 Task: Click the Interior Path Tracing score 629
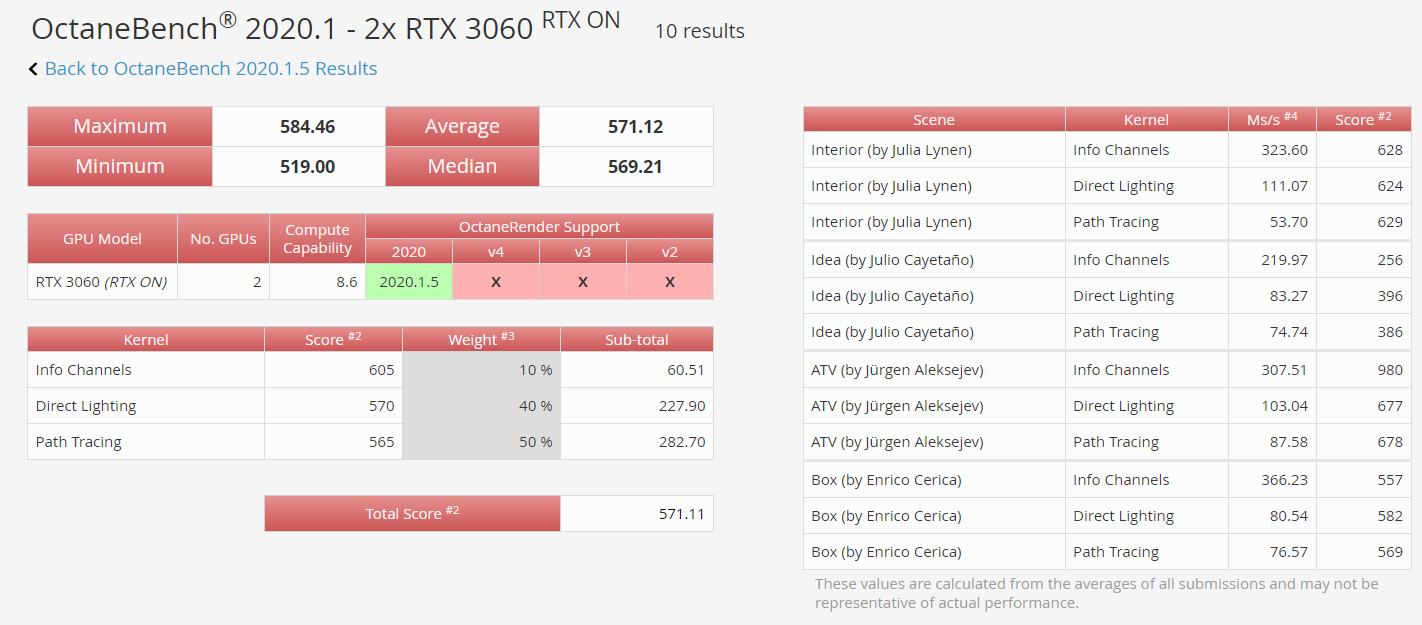pyautogui.click(x=1390, y=222)
